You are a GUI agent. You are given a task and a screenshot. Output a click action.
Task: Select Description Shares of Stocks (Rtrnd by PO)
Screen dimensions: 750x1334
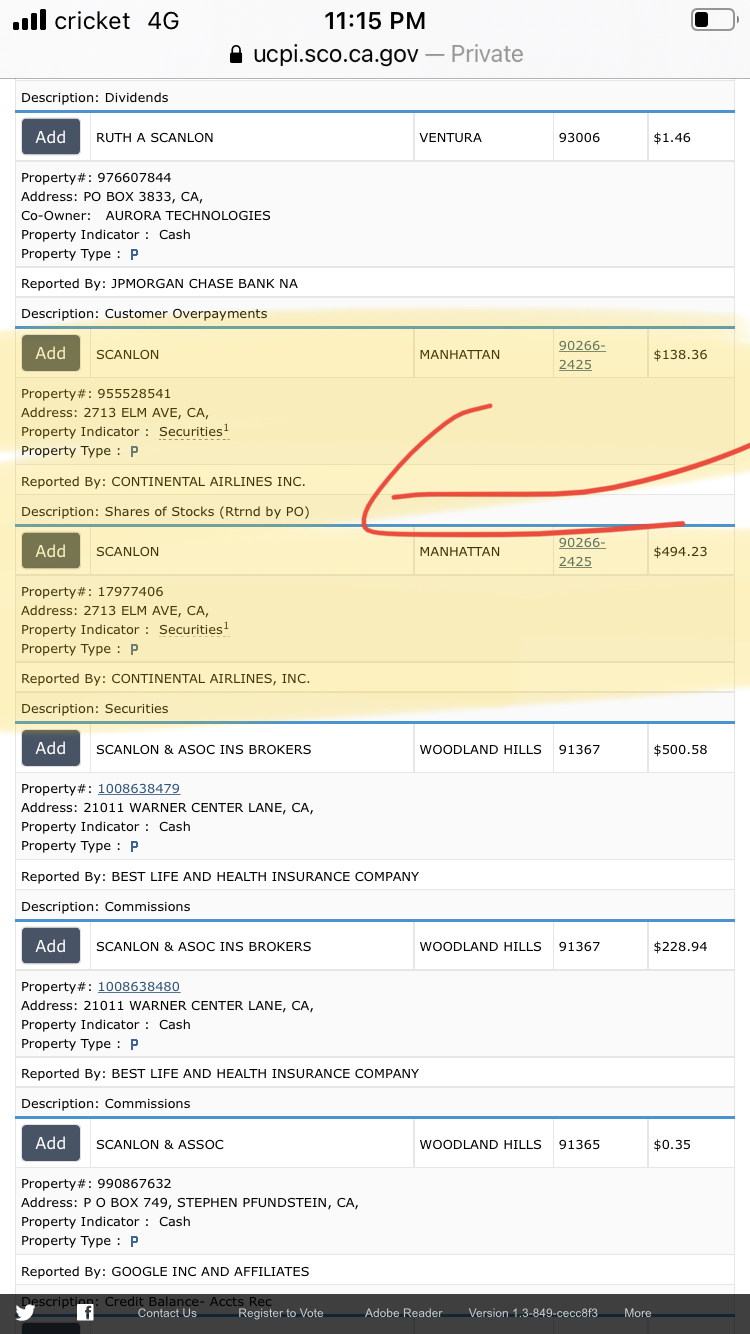tap(166, 512)
